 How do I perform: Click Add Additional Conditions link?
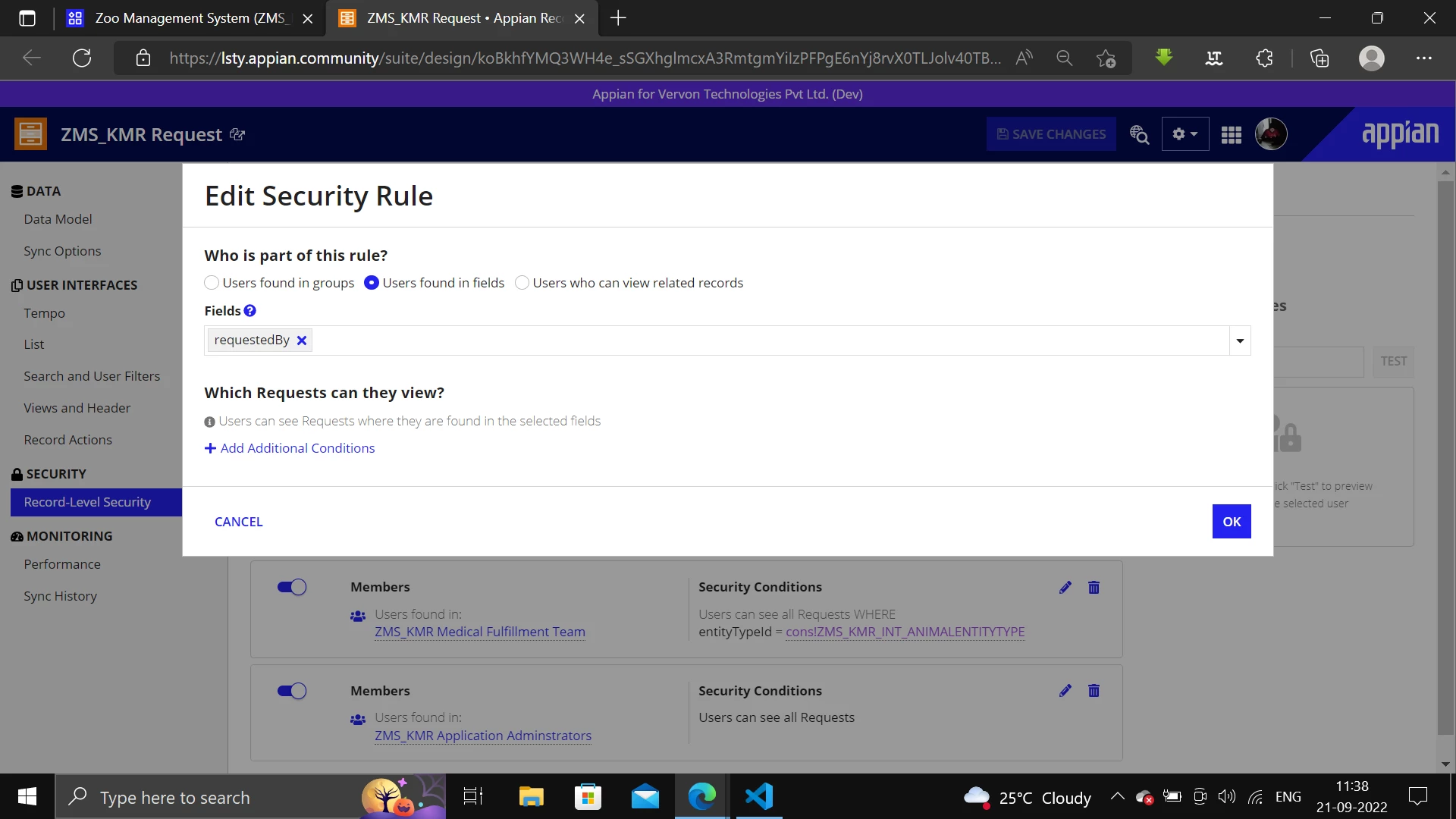(290, 448)
